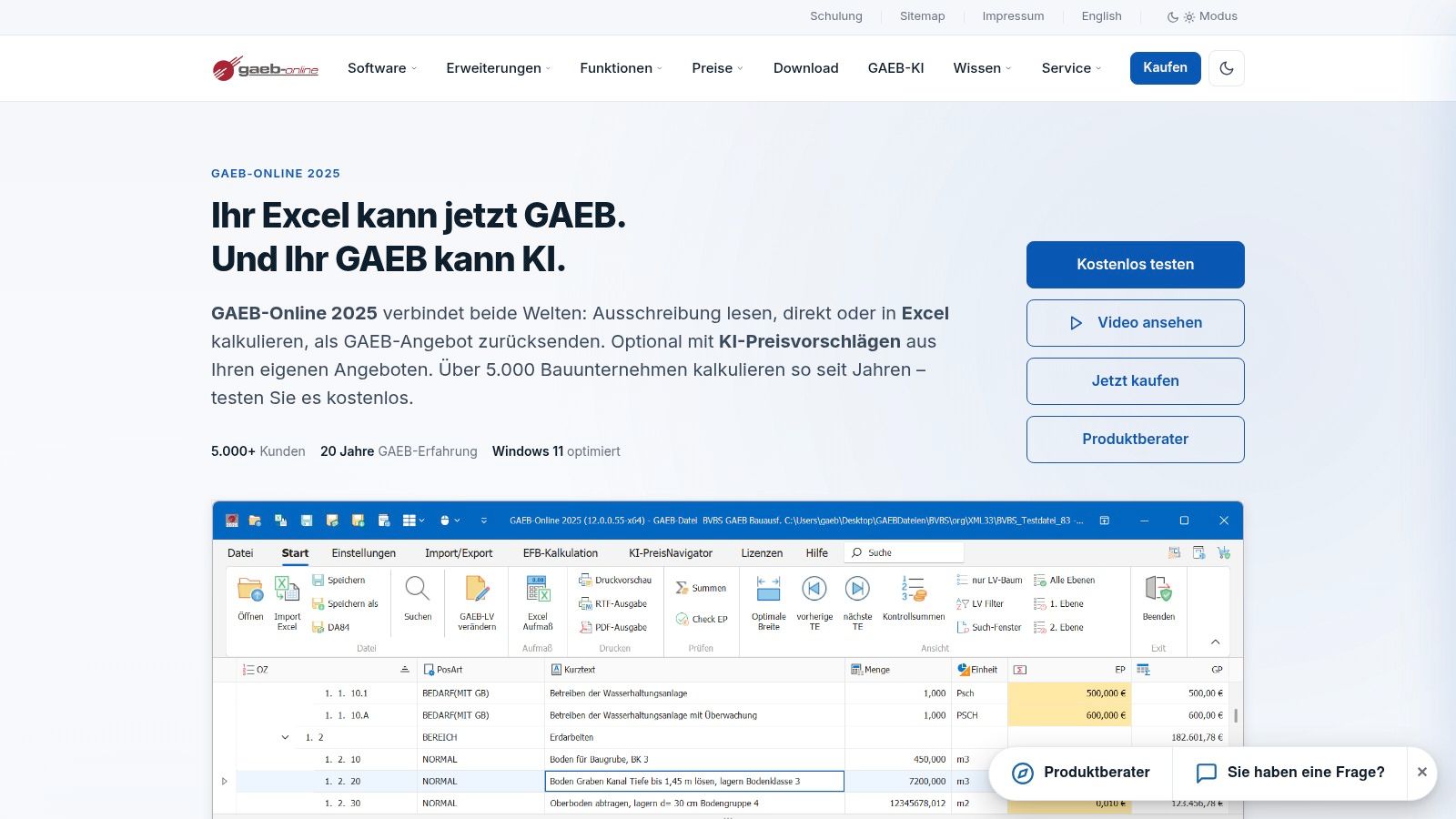Viewport: 1456px width, 819px height.
Task: Click the Kontrollsummen icon
Action: (x=914, y=589)
